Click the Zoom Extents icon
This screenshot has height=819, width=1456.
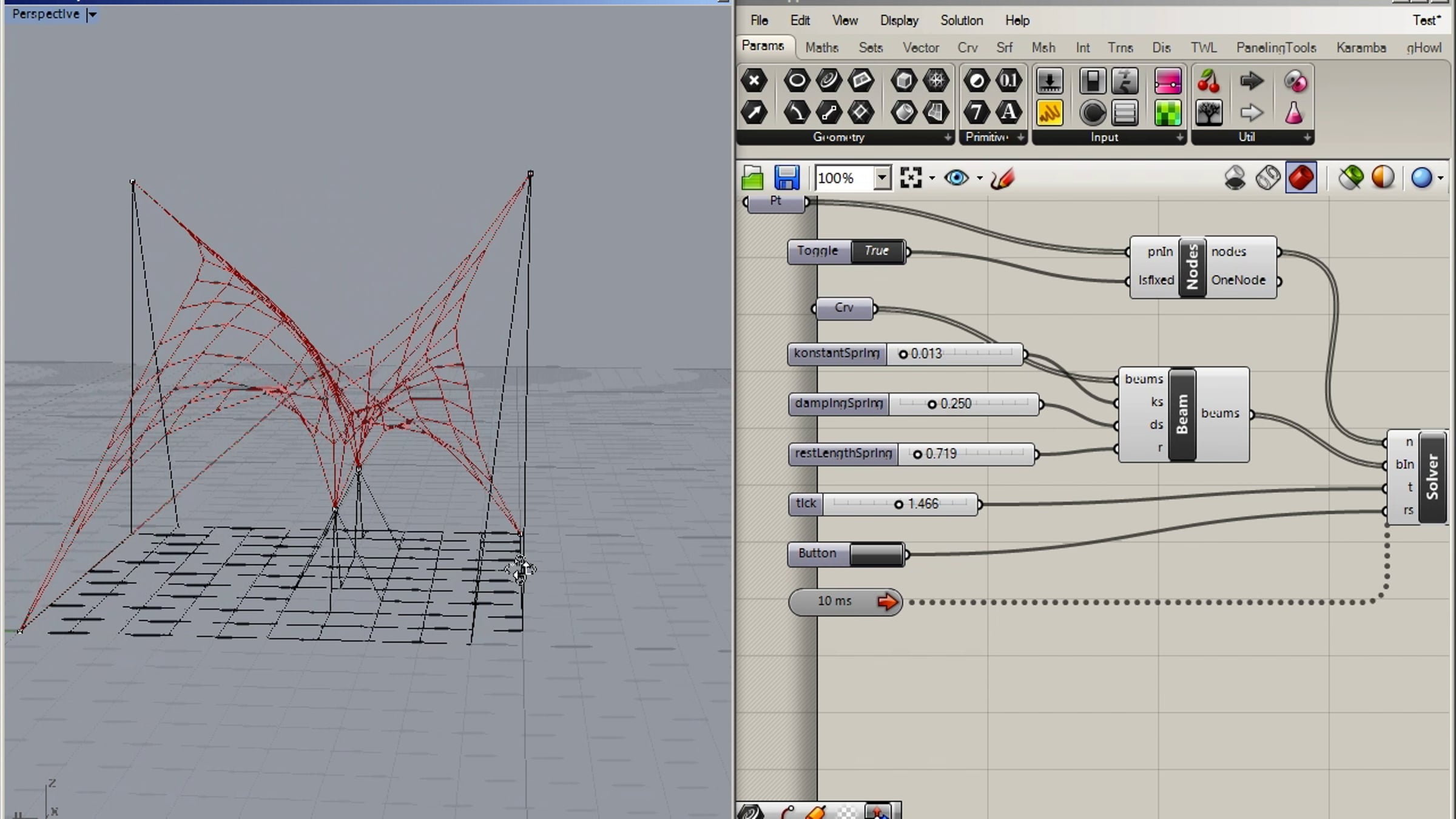click(911, 178)
